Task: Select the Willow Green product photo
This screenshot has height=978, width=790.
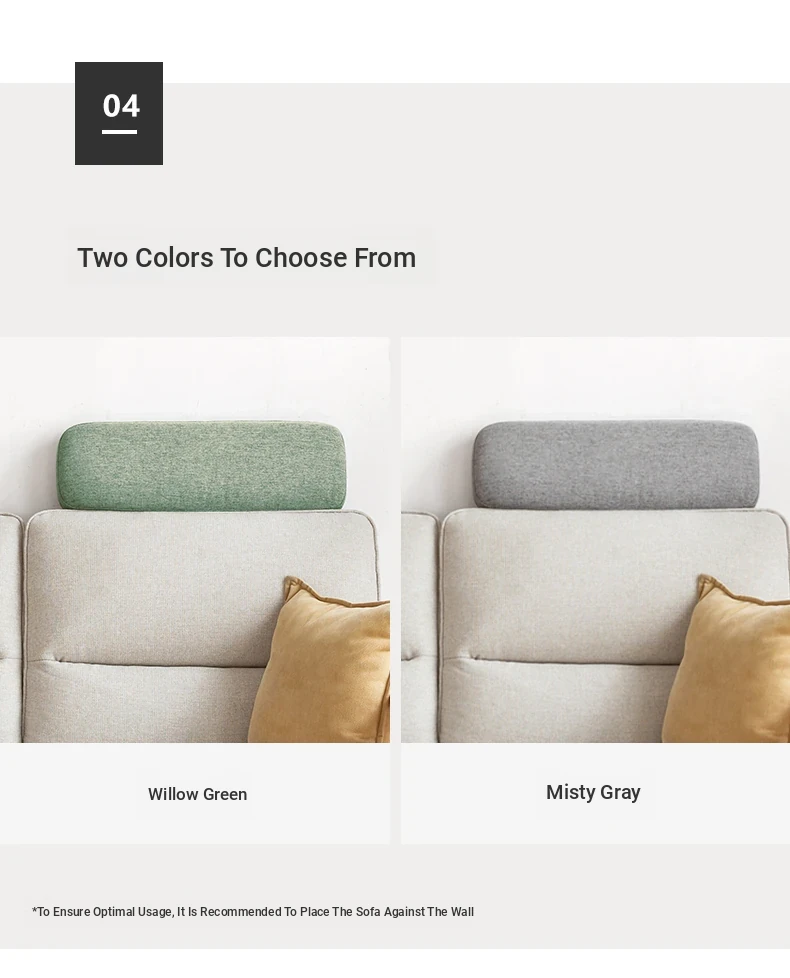Action: pyautogui.click(x=195, y=540)
